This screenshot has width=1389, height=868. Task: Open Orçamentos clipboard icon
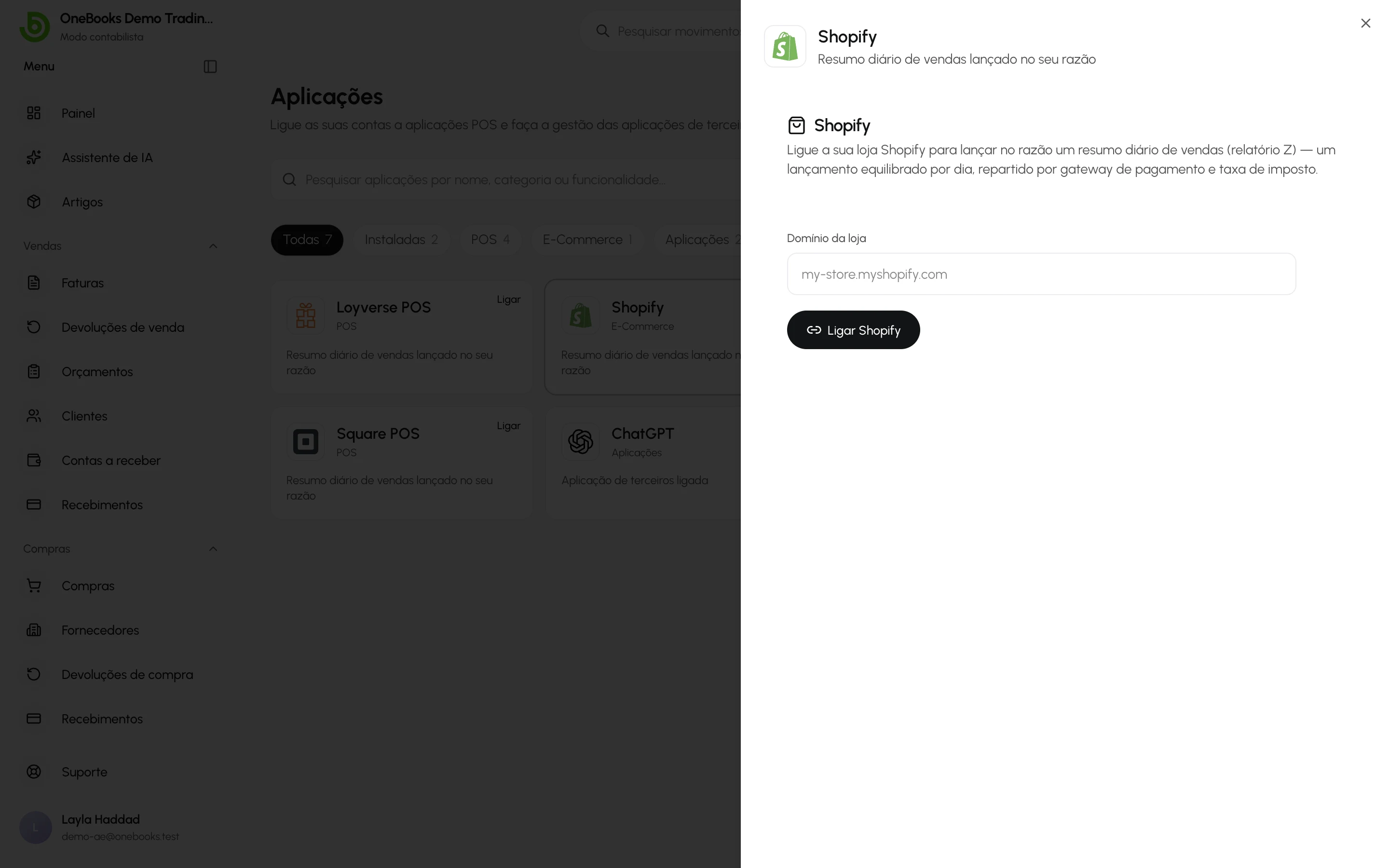[34, 371]
